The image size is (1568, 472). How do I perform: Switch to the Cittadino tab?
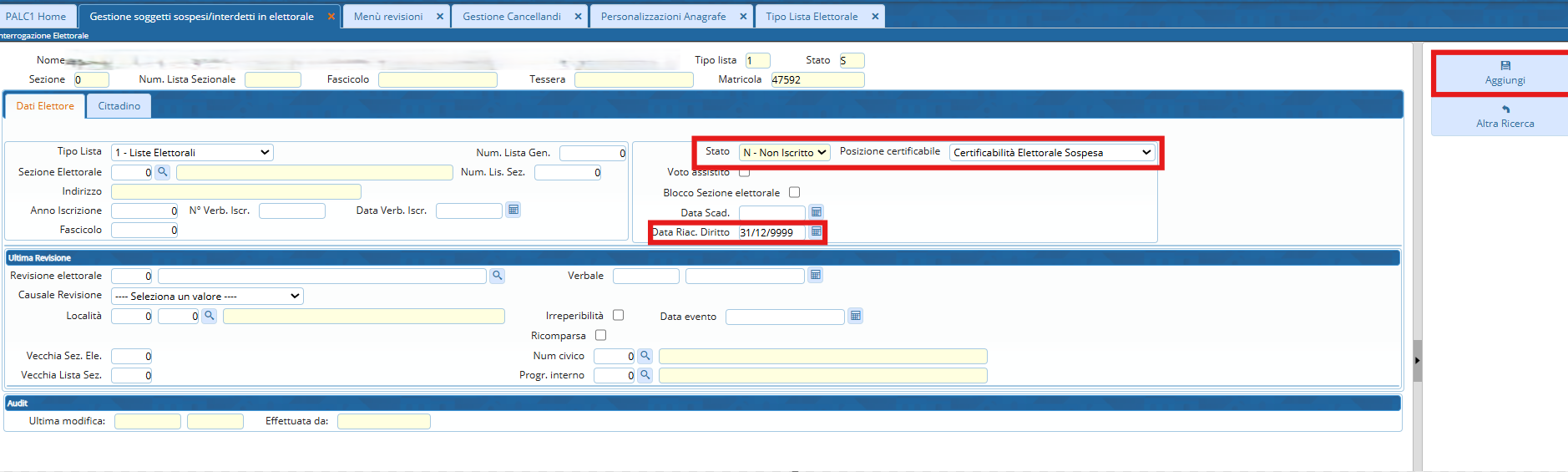click(x=119, y=106)
